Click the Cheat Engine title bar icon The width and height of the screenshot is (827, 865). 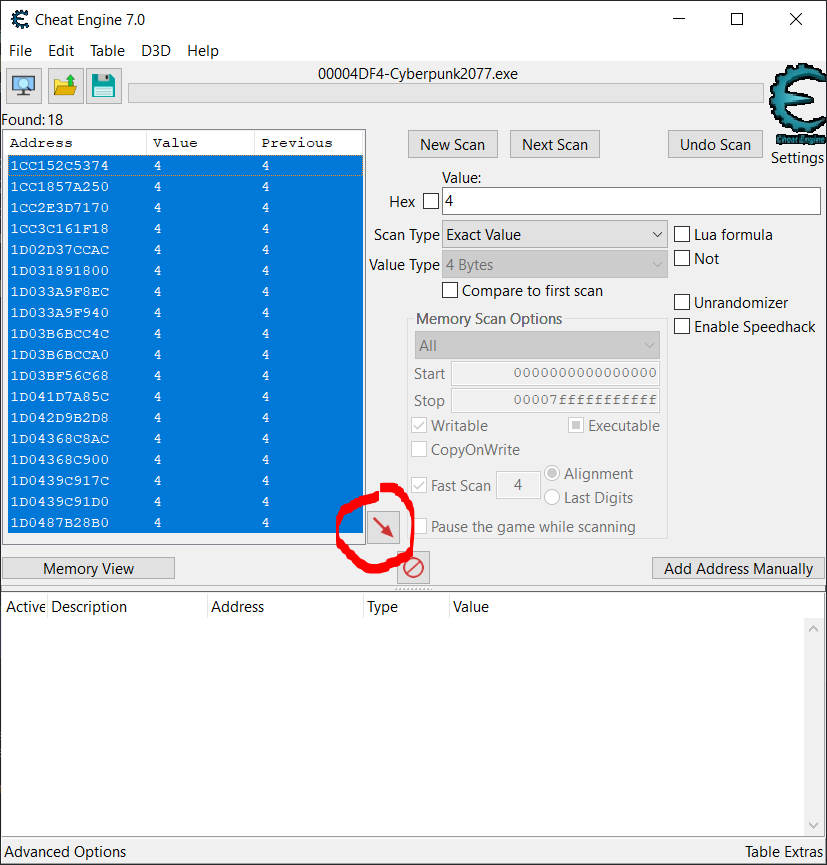[18, 19]
